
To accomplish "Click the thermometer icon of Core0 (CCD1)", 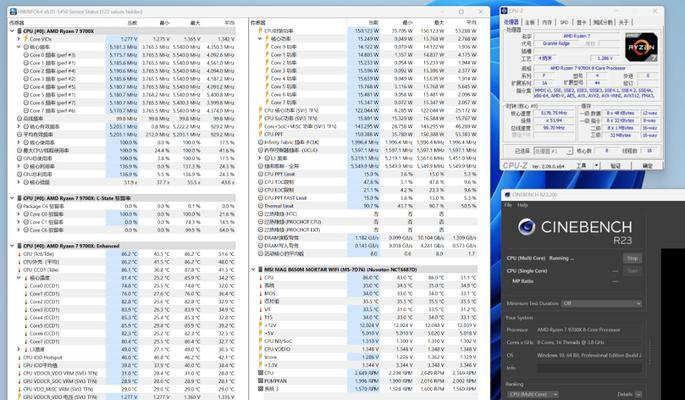I will click(26, 286).
